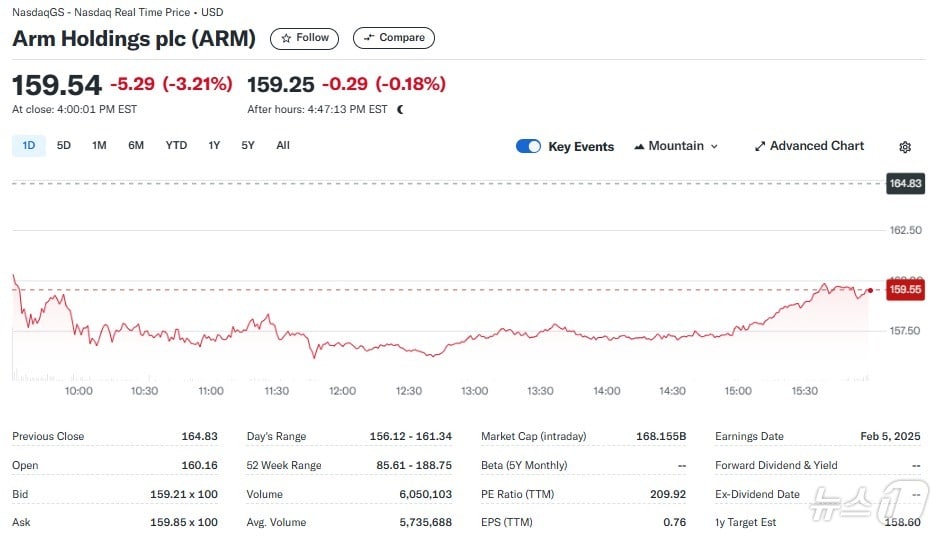Viewport: 939px width, 537px height.
Task: Click the Ex-Dividend Date label
Action: tap(758, 494)
